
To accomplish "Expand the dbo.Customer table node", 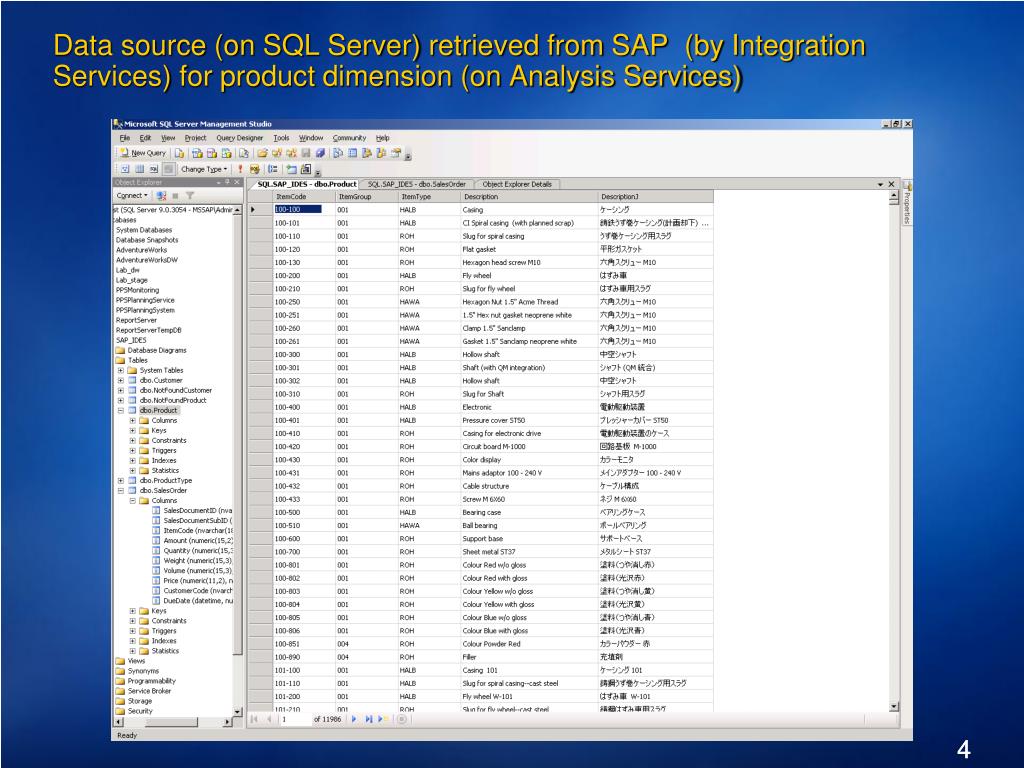I will (121, 380).
